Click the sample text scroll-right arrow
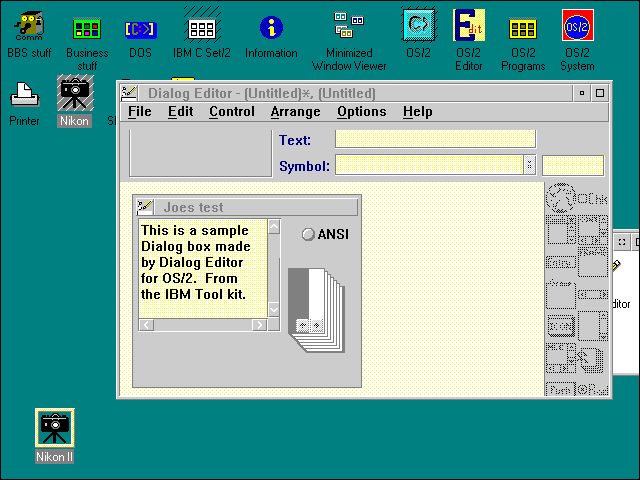Viewport: 640px width, 480px height. [x=259, y=325]
